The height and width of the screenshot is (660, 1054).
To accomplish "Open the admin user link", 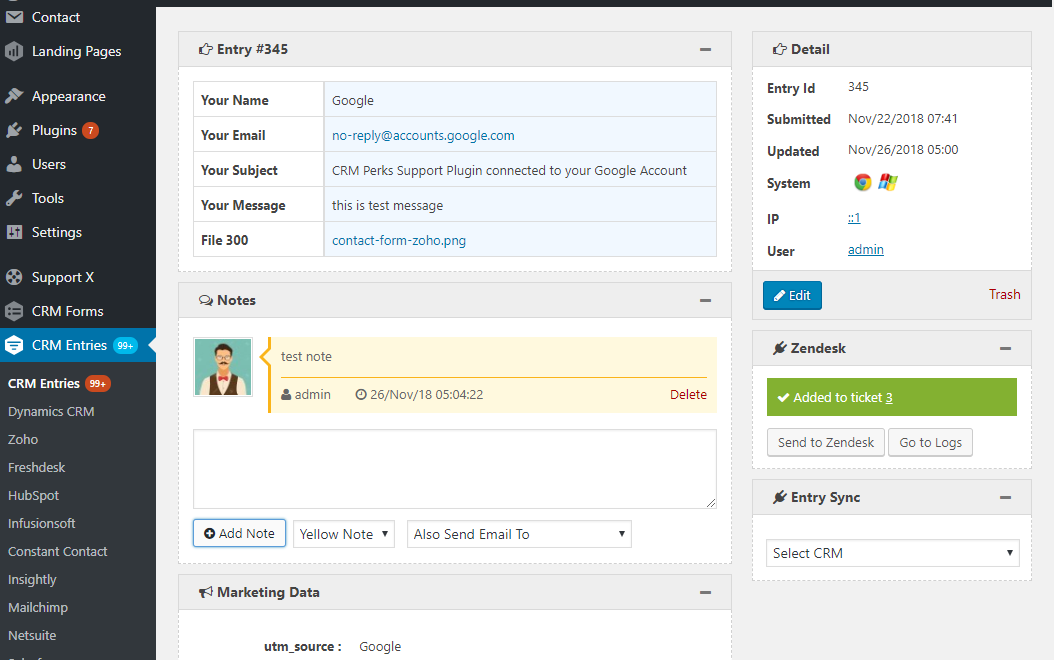I will click(x=866, y=249).
